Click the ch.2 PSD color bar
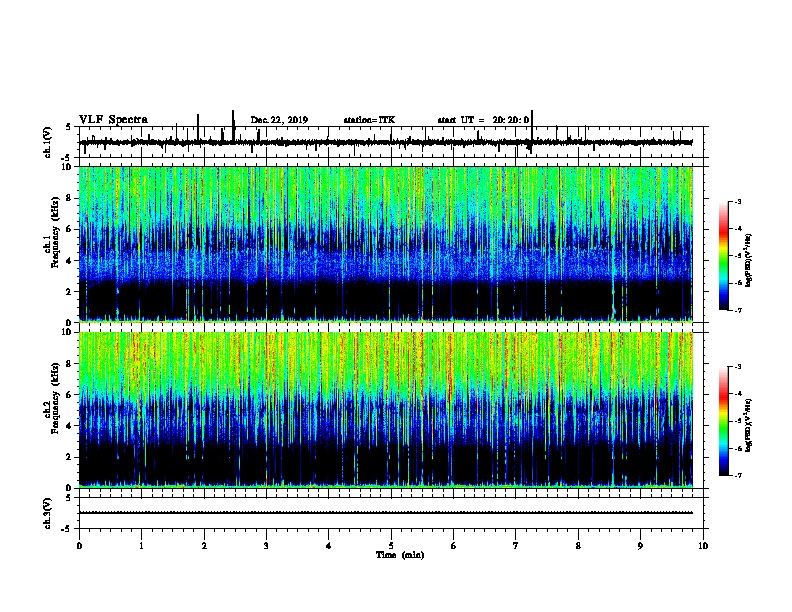Viewport: 792px width, 612px height. (x=724, y=421)
